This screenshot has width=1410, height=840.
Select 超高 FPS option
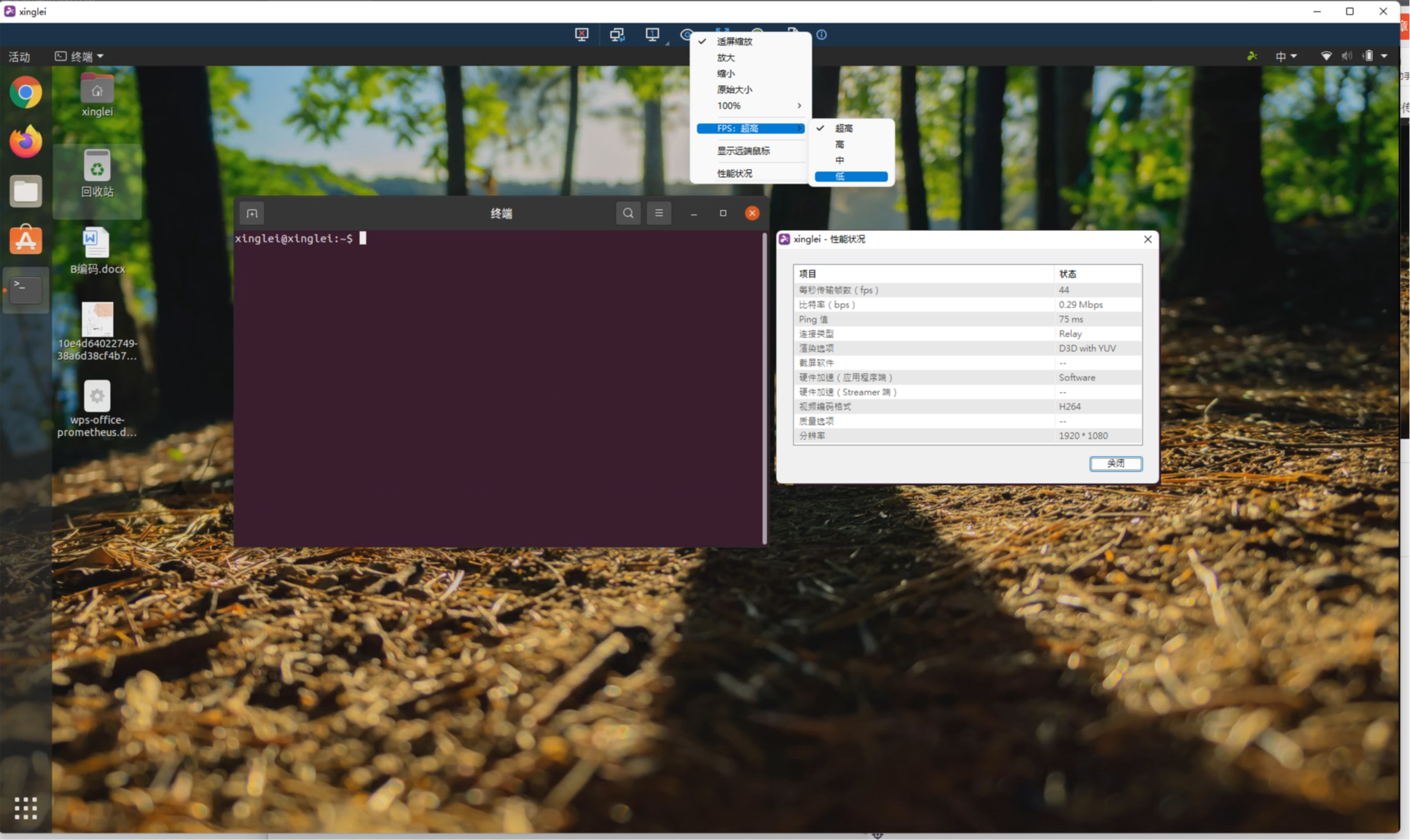click(851, 128)
